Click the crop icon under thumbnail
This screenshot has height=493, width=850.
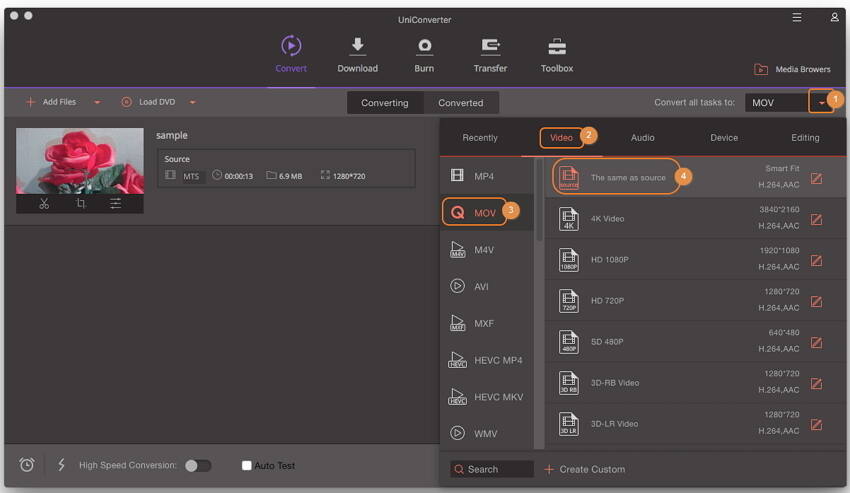(x=80, y=203)
